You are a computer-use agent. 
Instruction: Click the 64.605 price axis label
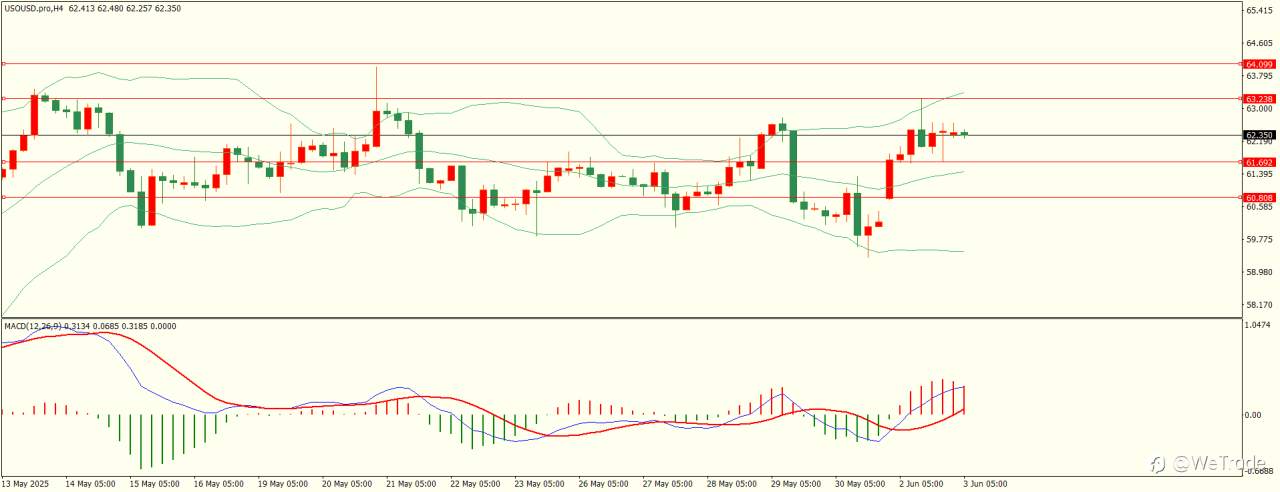(1259, 43)
